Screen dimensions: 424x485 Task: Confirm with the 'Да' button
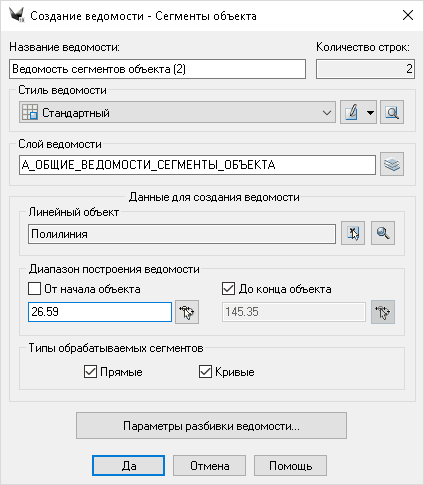129,466
